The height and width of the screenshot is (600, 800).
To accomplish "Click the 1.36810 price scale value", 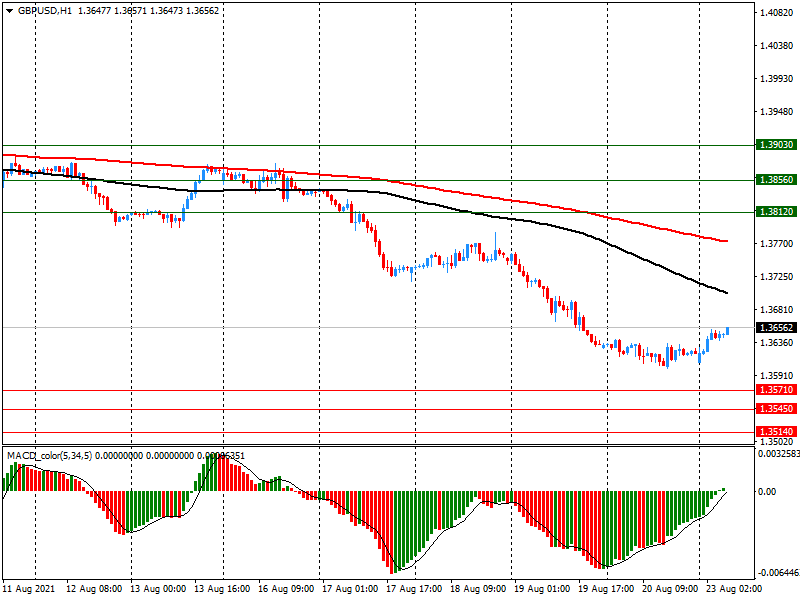I will 777,310.
